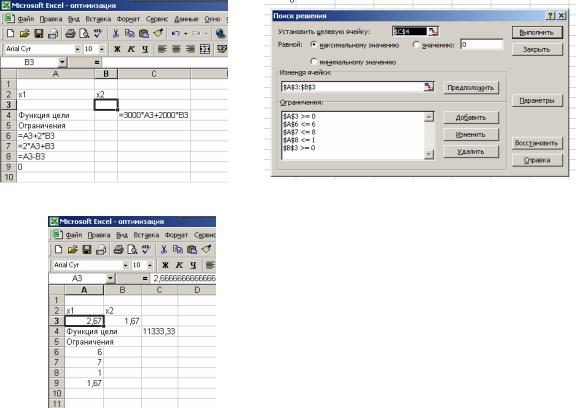
Task: Click Изменить constraint button
Action: 471,134
